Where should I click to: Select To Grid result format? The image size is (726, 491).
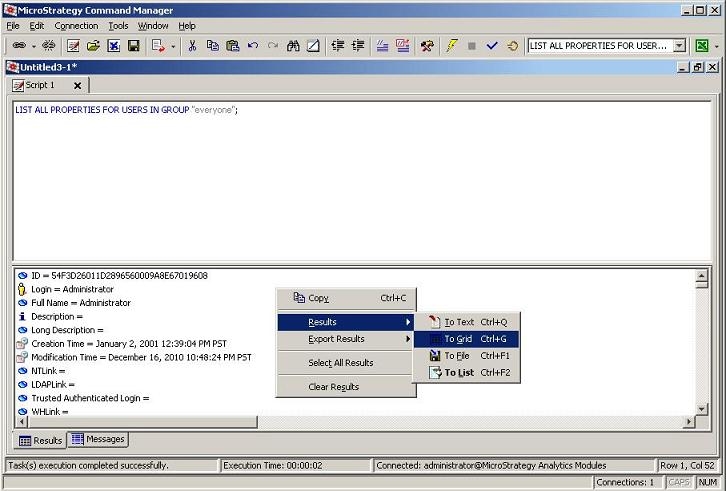pos(466,339)
